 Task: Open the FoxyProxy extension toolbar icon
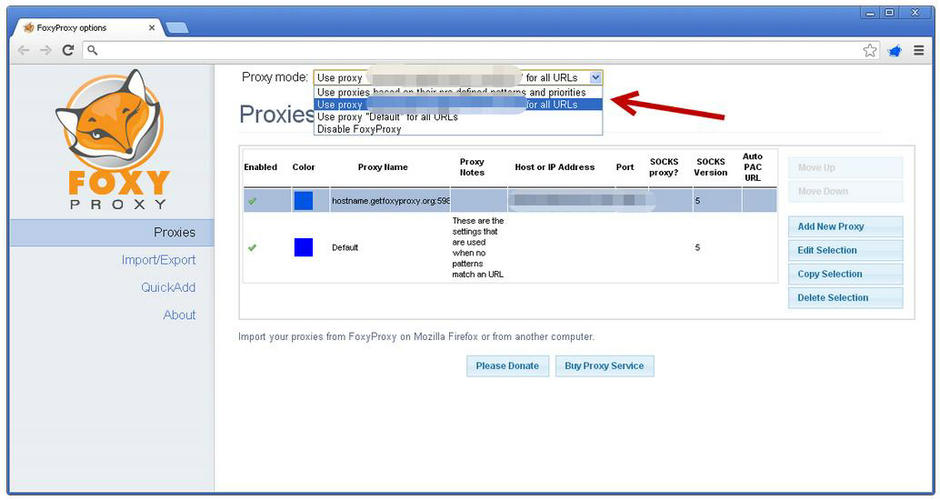point(894,51)
